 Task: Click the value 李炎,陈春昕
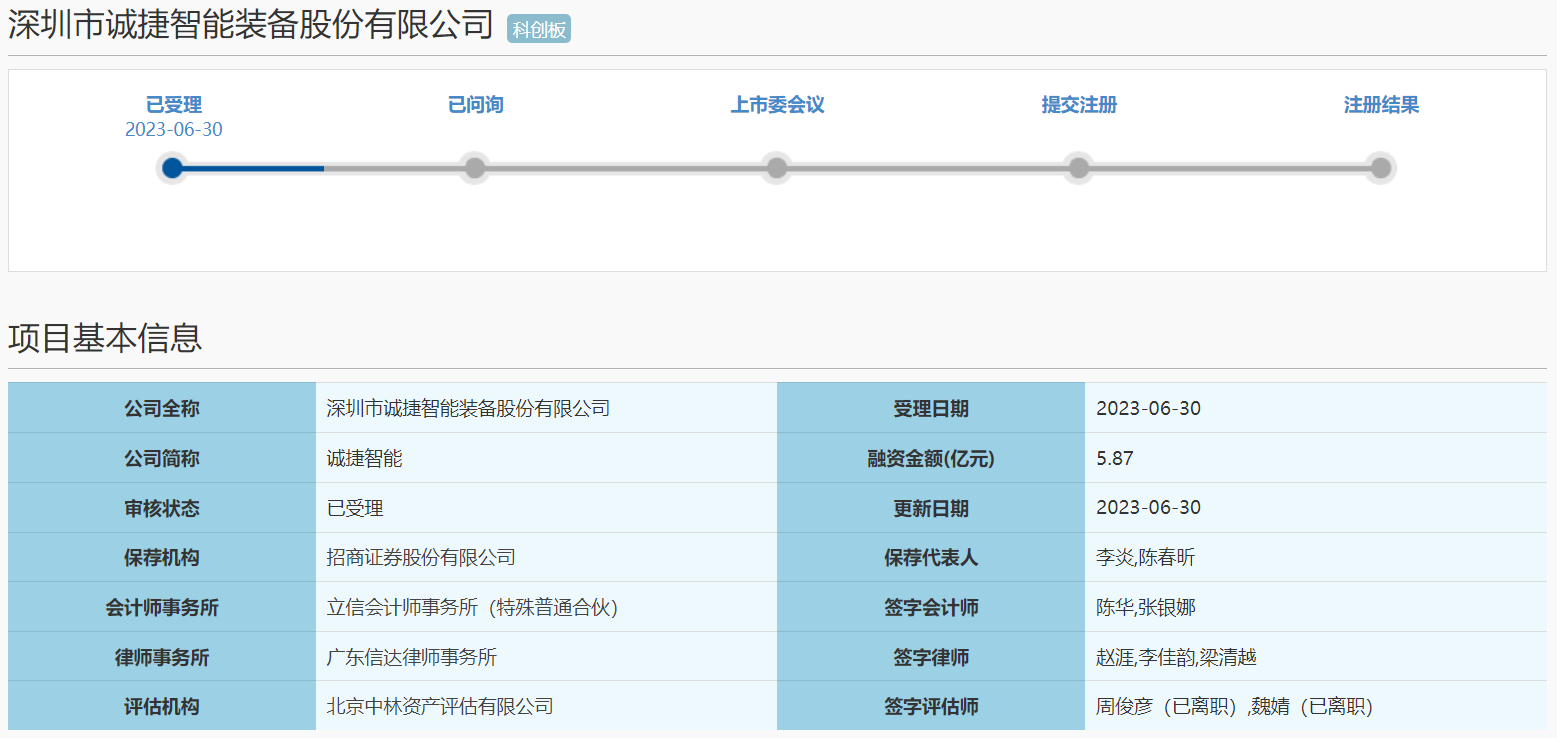[x=1146, y=557]
